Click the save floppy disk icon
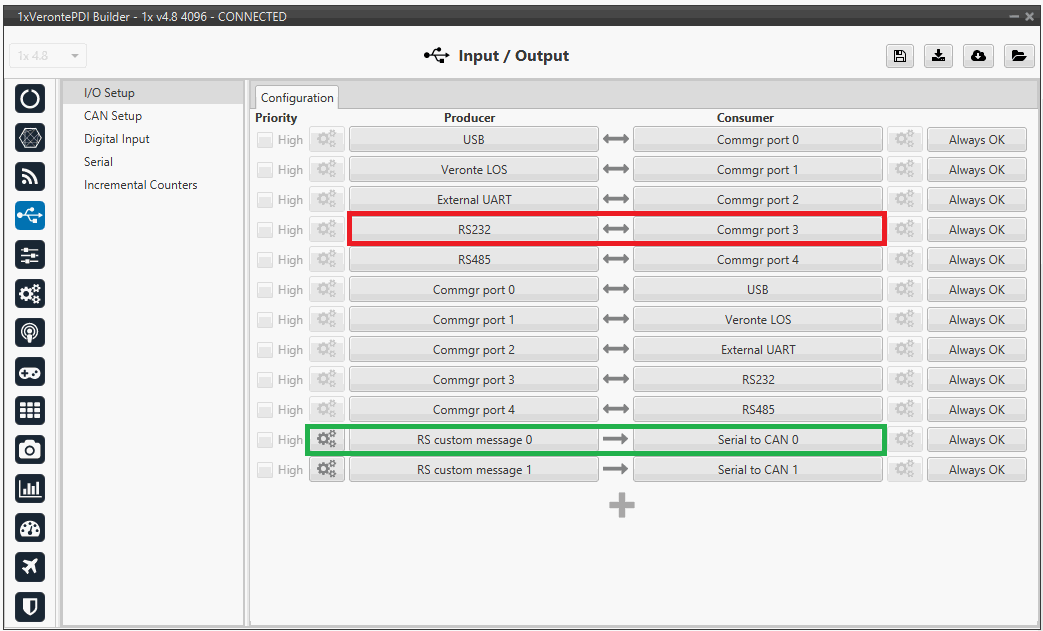Screen dimensions: 1043x631 (899, 56)
